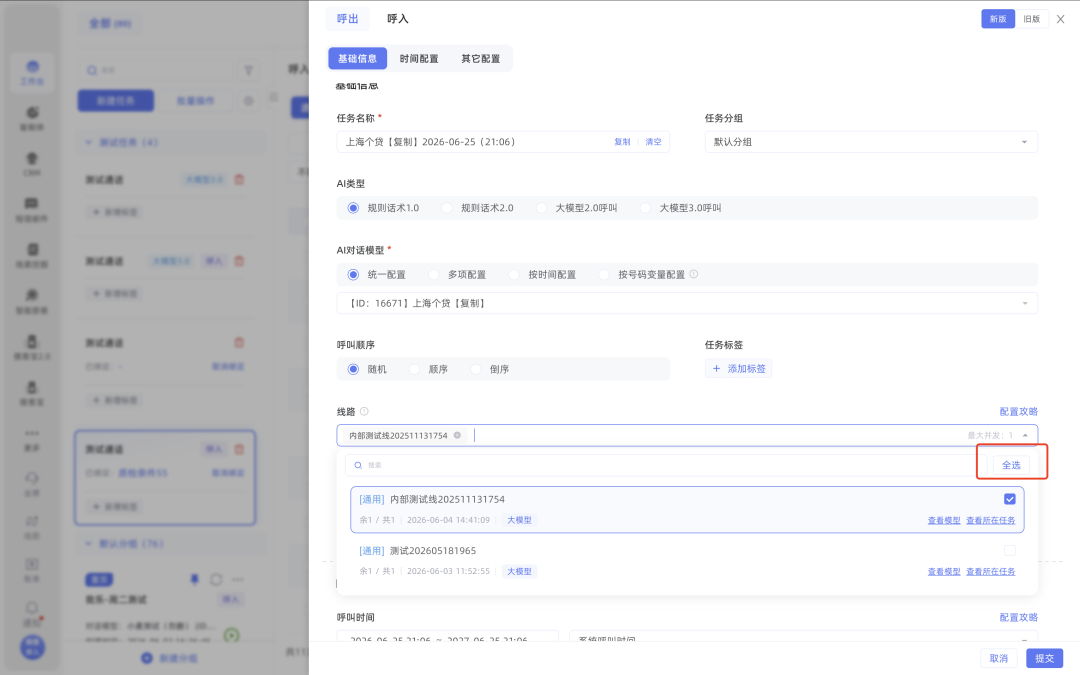Switch to the 呼出 tab
The image size is (1080, 675).
(348, 19)
